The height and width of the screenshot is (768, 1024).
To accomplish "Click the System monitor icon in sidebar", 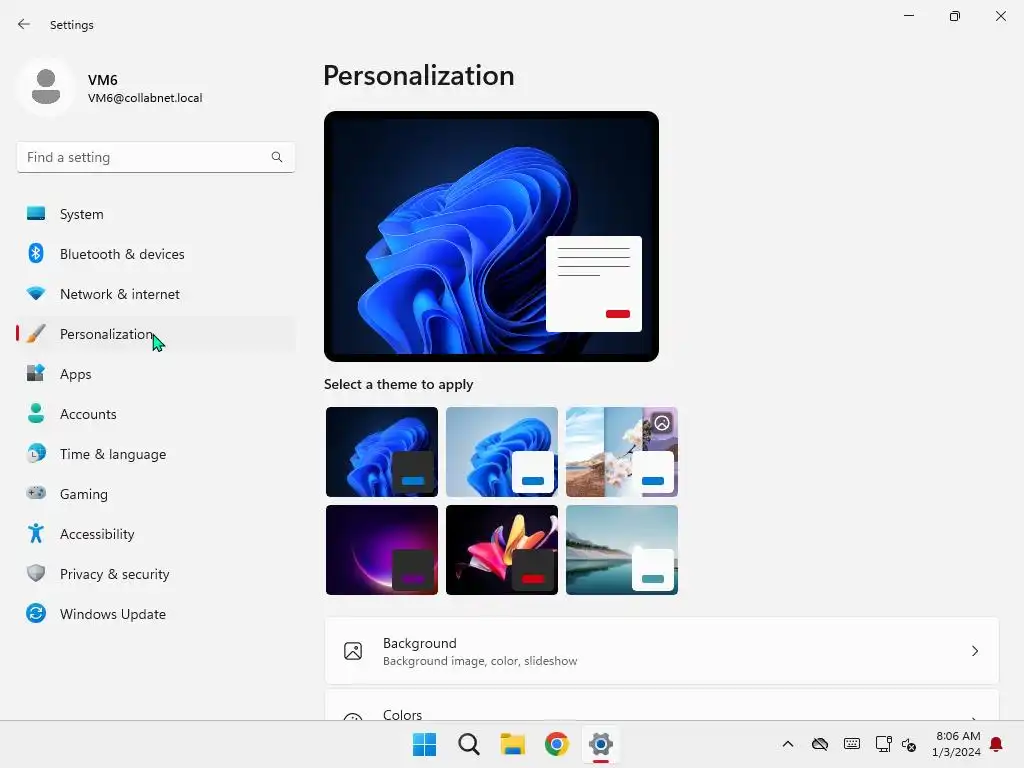I will (x=36, y=214).
